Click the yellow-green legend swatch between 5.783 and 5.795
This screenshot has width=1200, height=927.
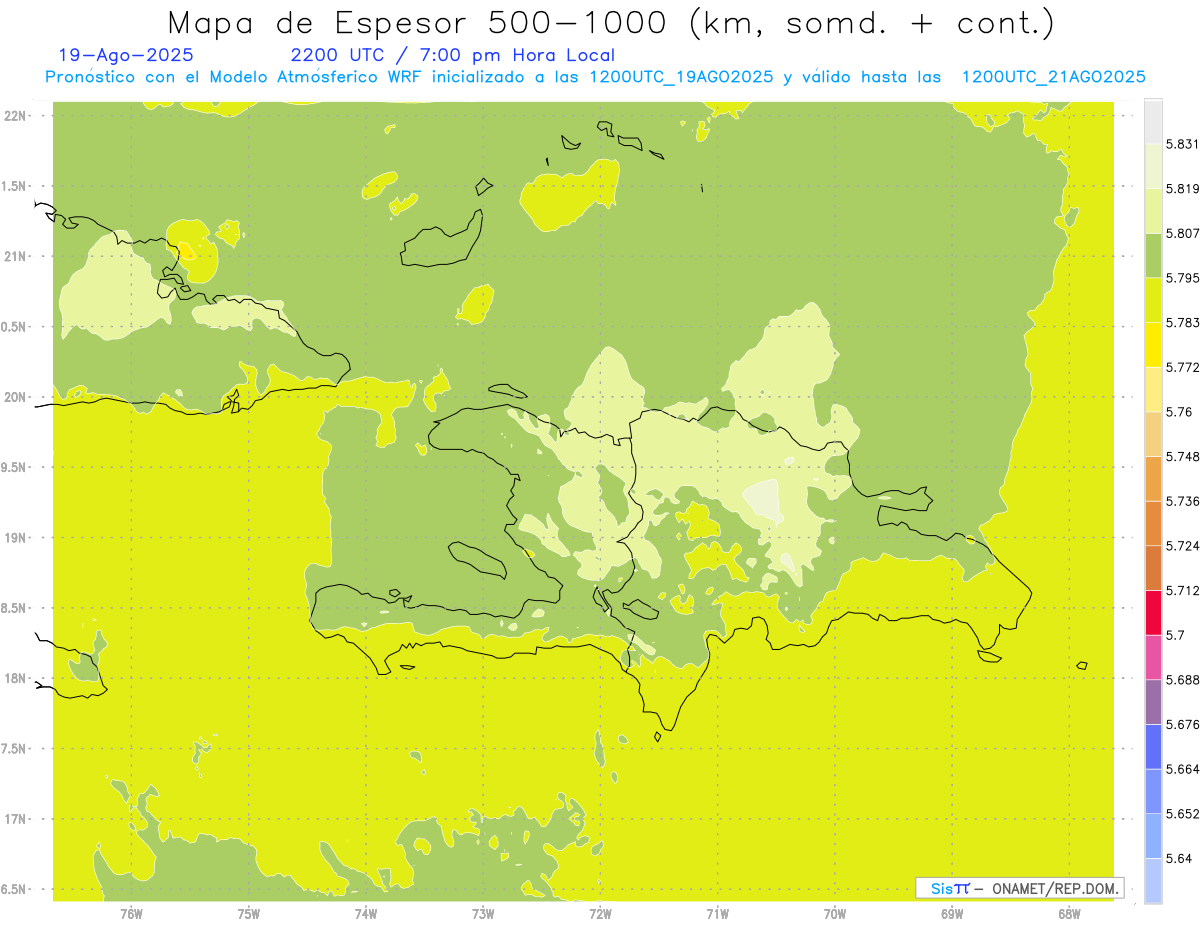coord(1153,300)
